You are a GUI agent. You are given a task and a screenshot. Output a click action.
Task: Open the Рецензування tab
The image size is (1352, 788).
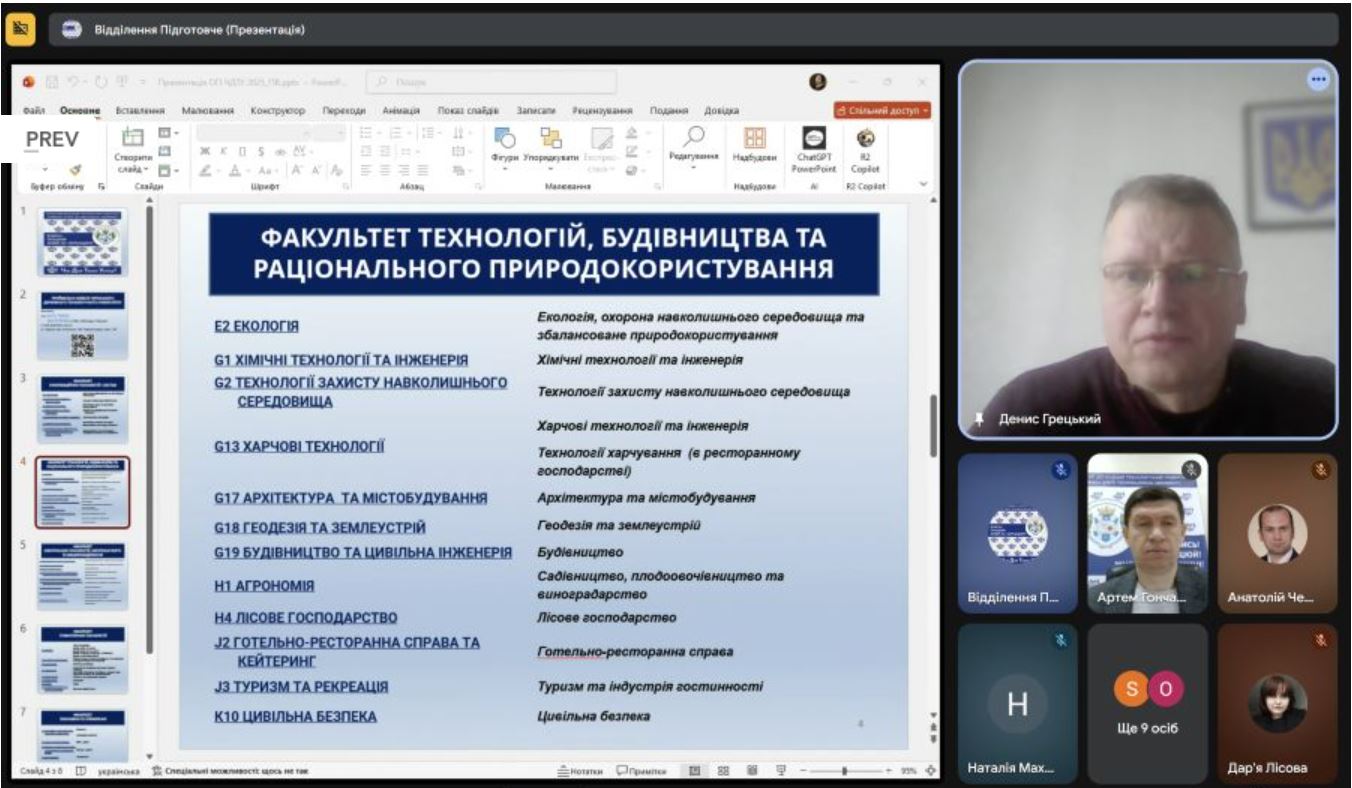click(603, 110)
